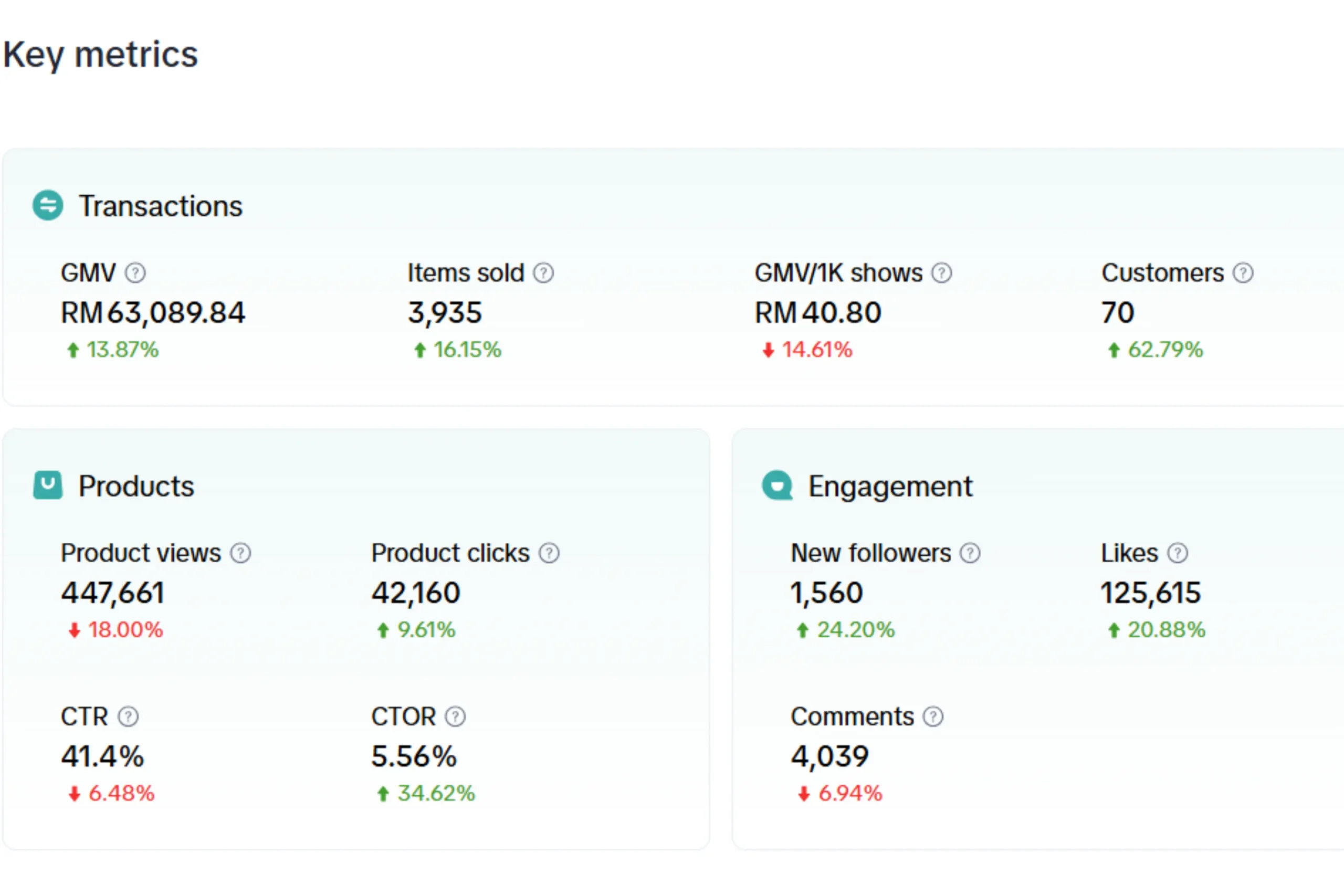The image size is (1344, 896).
Task: Open the GMV/1K shows help tooltip icon
Action: pos(941,273)
